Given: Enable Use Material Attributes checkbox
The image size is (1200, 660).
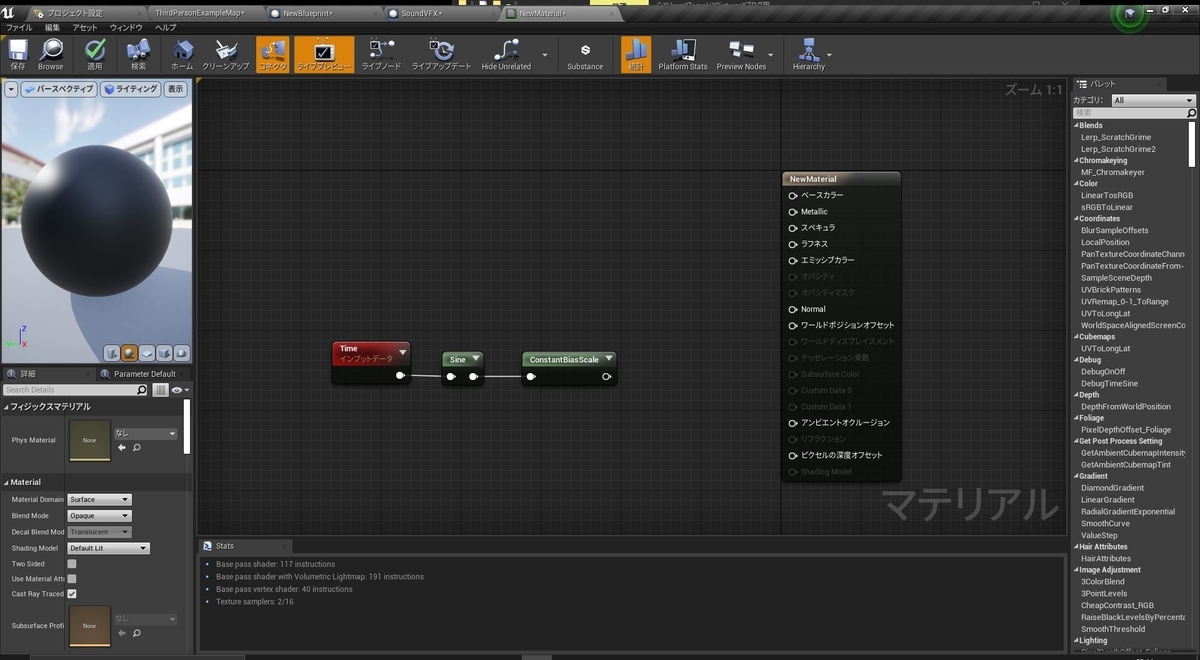Looking at the screenshot, I should click(72, 579).
